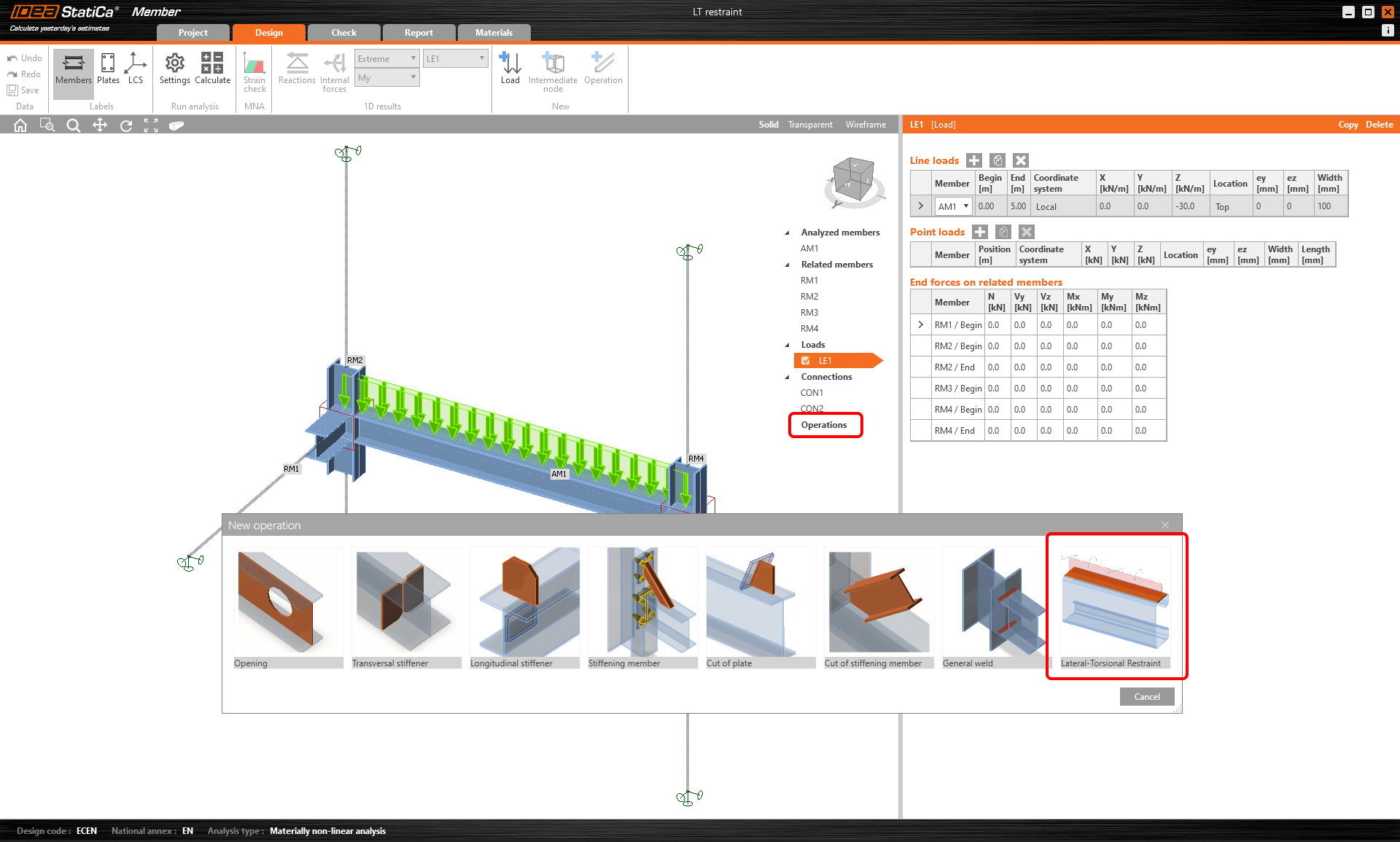Open the AM1 member dropdown in Line loads
This screenshot has width=1400, height=842.
click(x=964, y=206)
